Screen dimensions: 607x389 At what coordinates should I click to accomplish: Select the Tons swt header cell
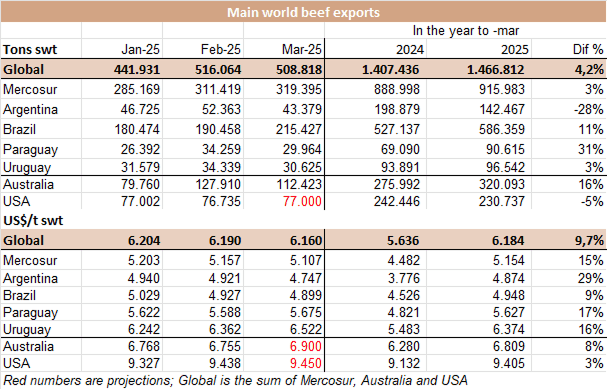click(30, 50)
